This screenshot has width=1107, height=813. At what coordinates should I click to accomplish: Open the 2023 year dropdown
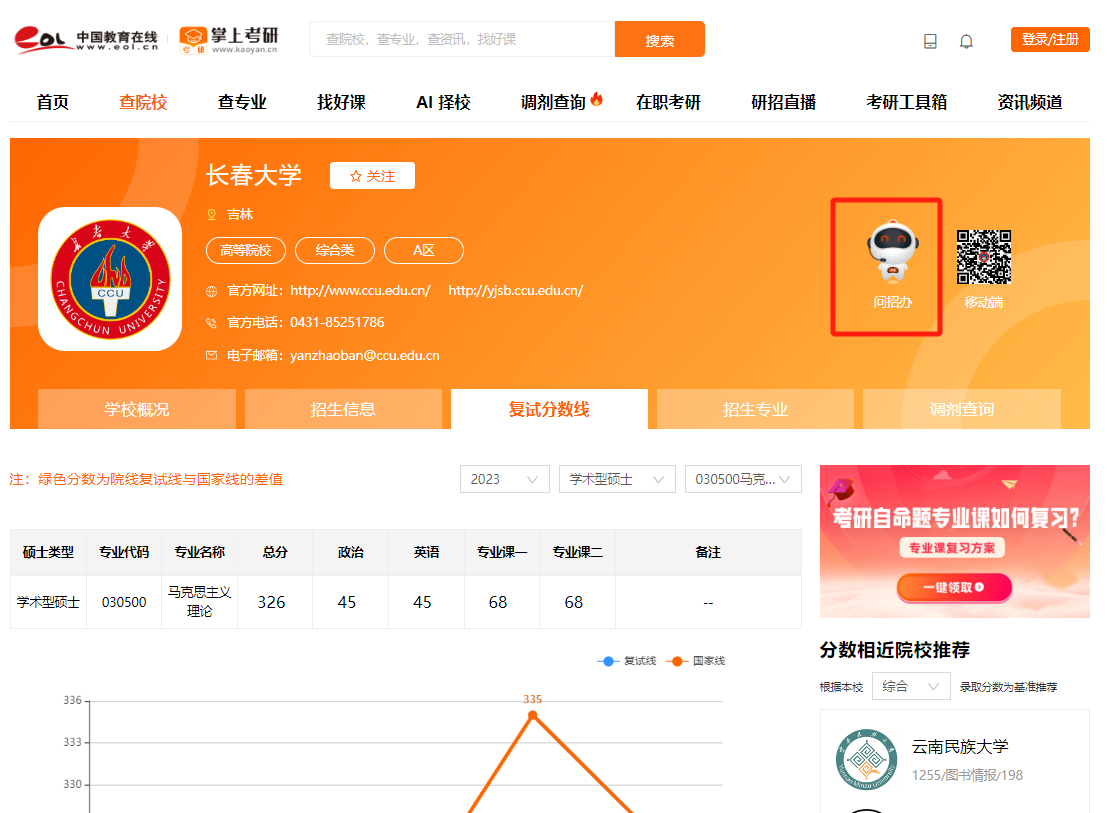click(504, 479)
